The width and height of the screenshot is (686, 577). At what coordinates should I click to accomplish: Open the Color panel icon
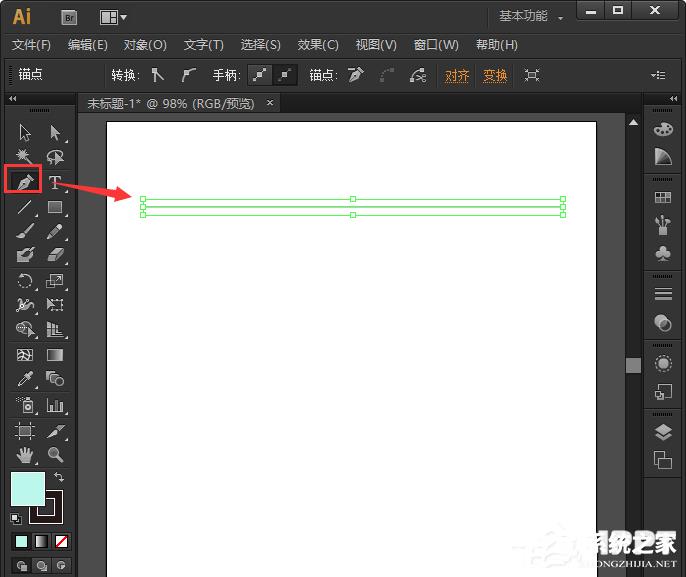click(x=663, y=129)
